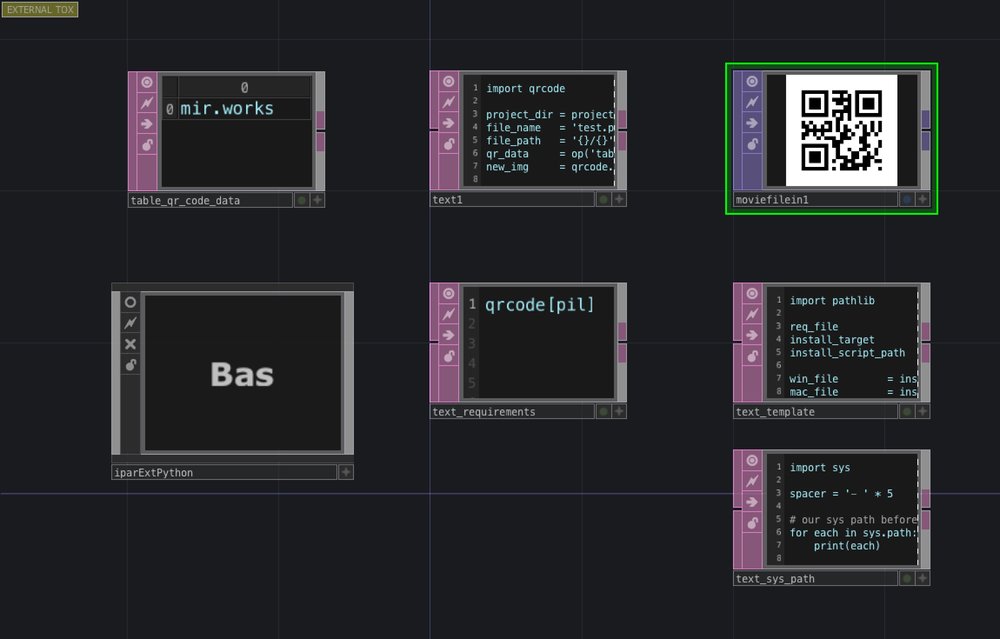
Task: Toggle display circle flag on table_qr_code_data
Action: point(301,200)
